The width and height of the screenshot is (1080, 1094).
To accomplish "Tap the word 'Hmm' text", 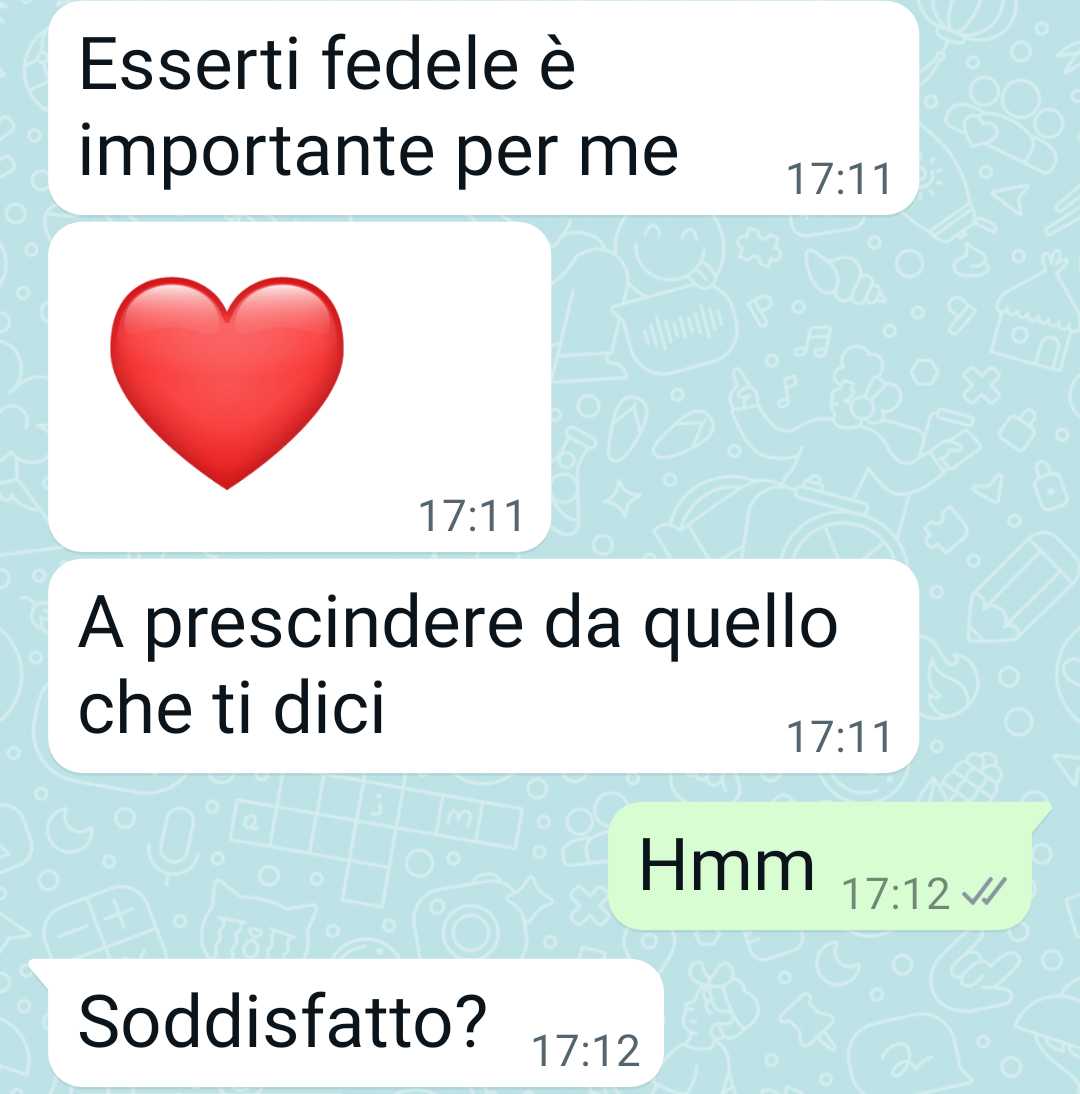I will tap(726, 865).
